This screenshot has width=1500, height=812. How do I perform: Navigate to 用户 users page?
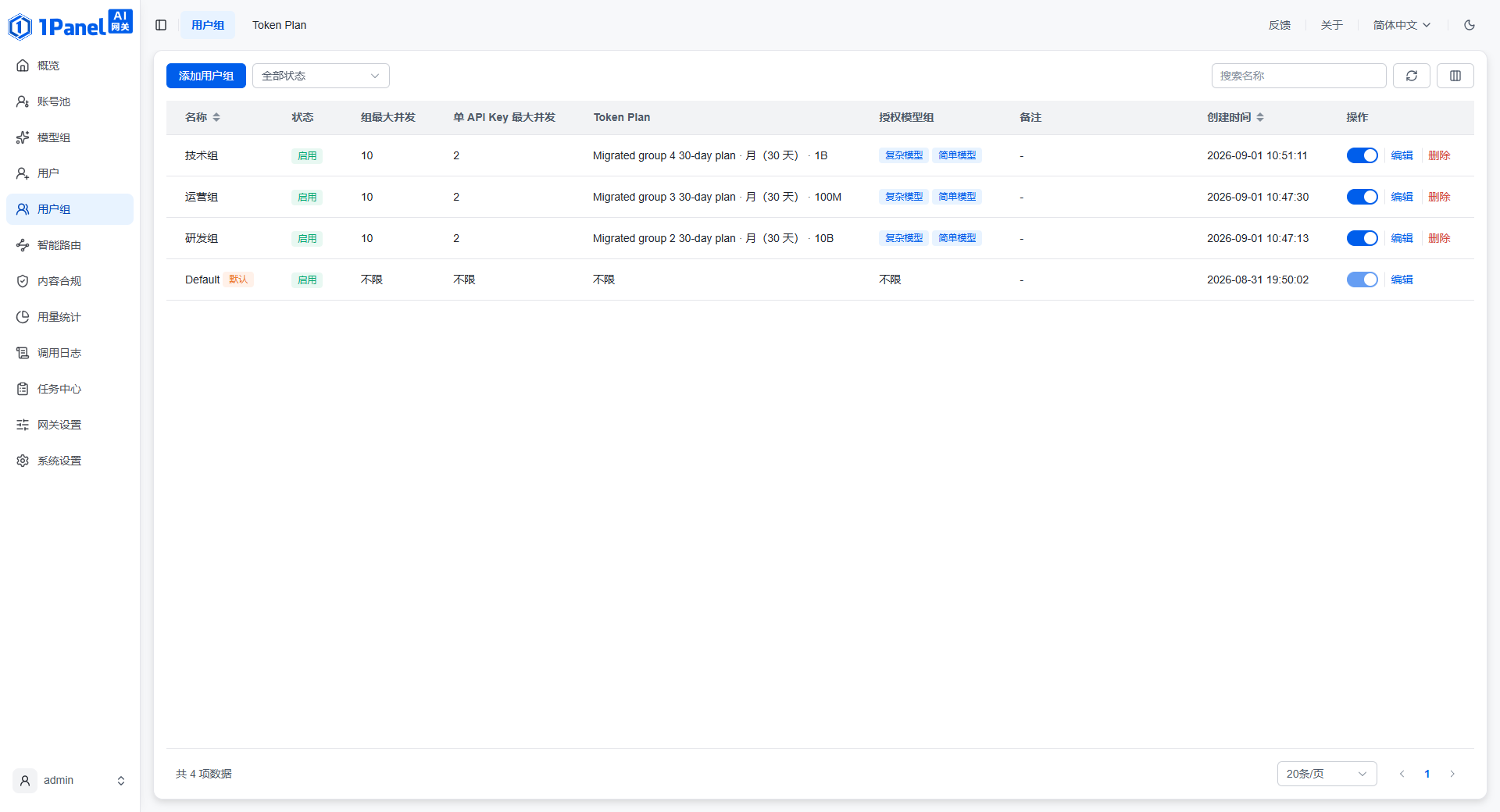(x=70, y=173)
